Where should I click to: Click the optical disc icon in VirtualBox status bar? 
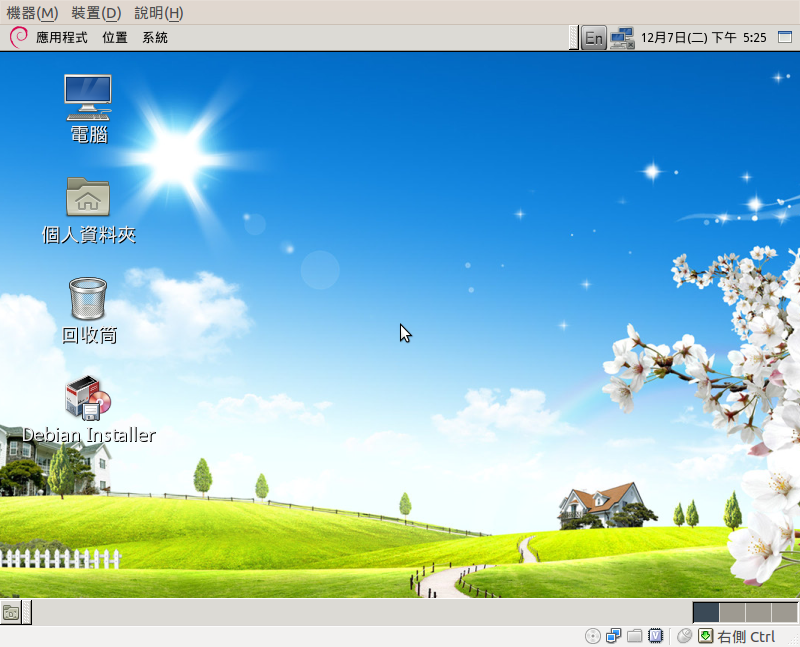[592, 636]
